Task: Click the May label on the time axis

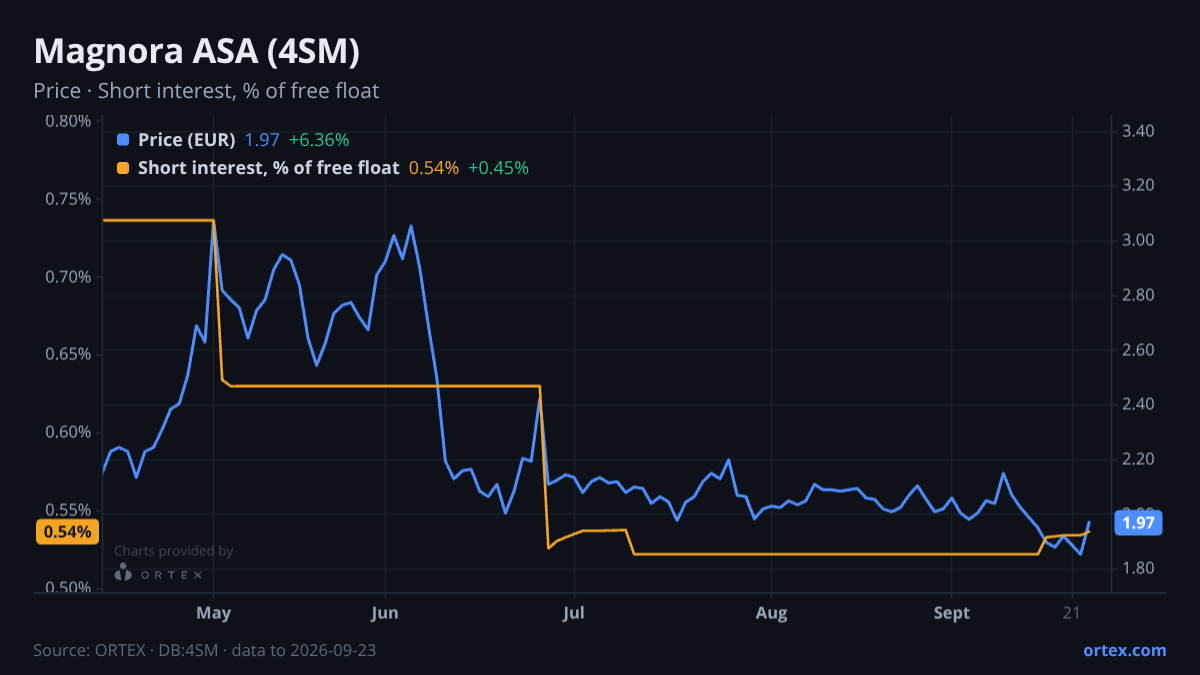Action: click(214, 613)
